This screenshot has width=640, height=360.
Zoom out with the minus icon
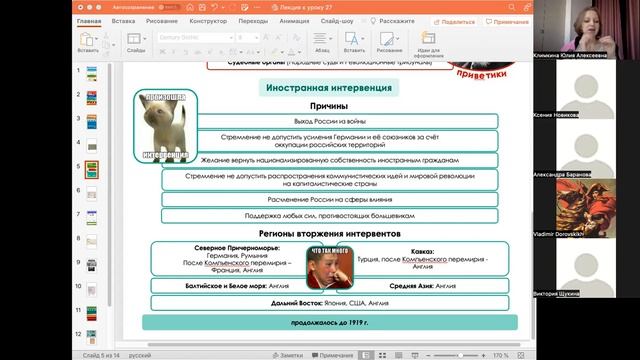(x=428, y=356)
